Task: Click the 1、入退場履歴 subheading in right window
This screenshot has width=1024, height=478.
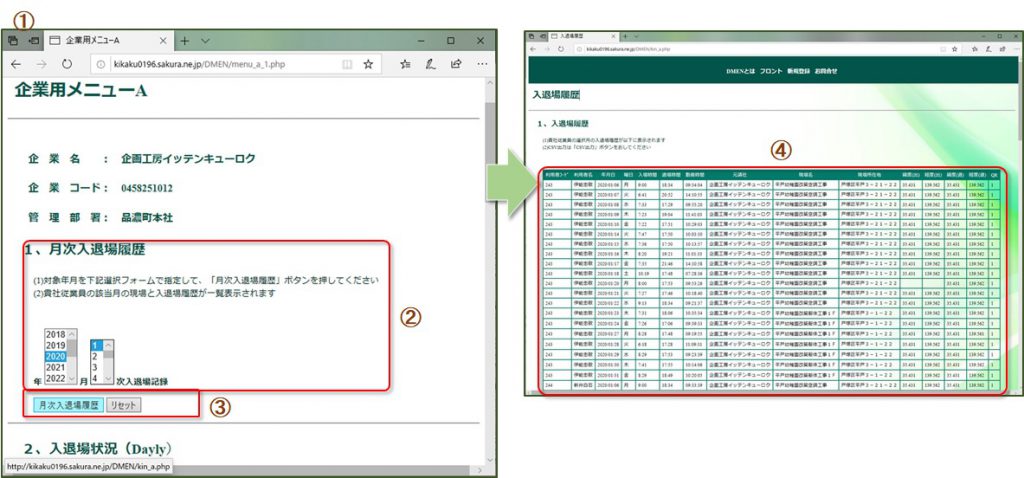Action: pyautogui.click(x=564, y=123)
